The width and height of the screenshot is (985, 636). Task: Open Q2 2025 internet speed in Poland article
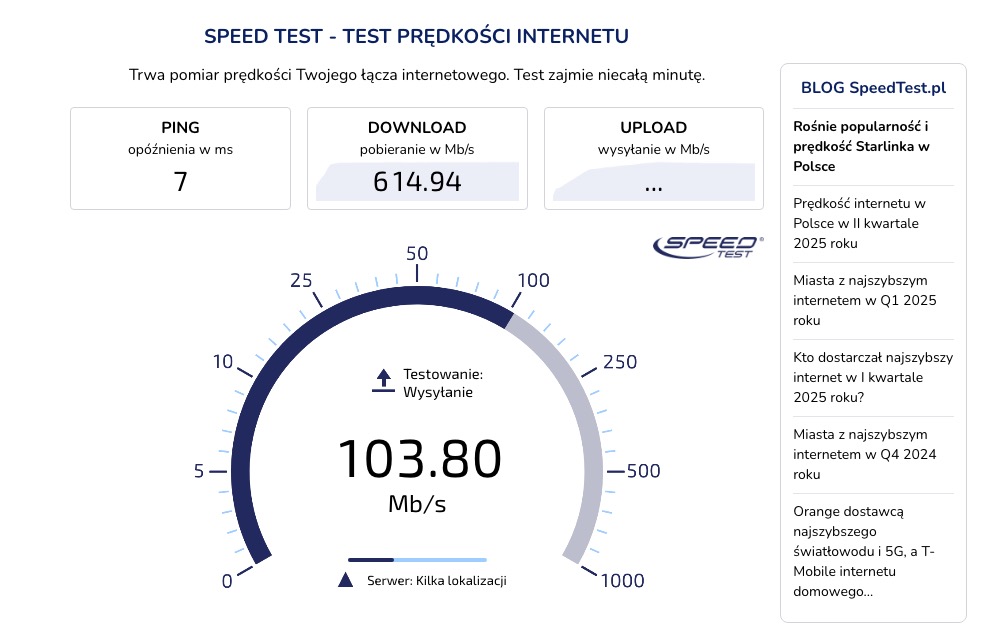[x=859, y=223]
